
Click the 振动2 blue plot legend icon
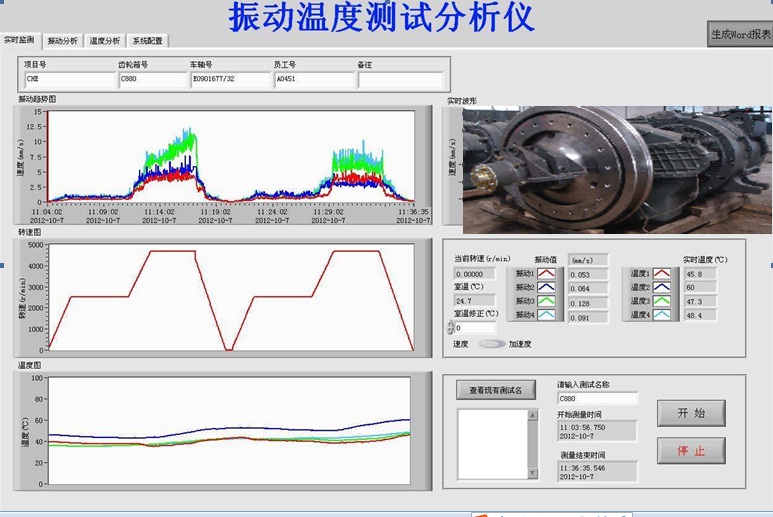[x=548, y=288]
